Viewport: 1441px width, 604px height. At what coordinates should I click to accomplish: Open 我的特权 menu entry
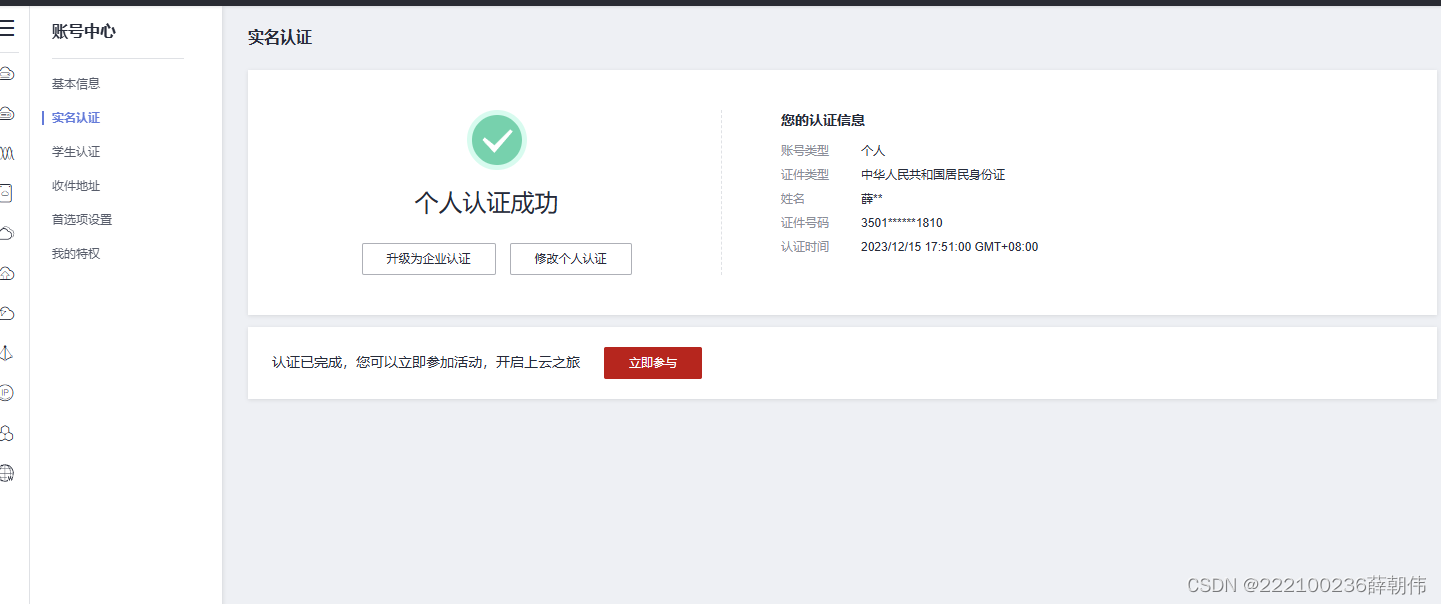pyautogui.click(x=76, y=254)
